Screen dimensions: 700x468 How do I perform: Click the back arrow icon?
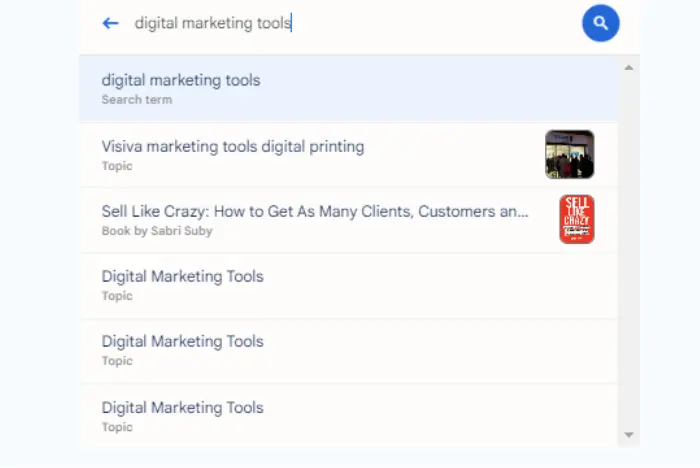click(111, 23)
